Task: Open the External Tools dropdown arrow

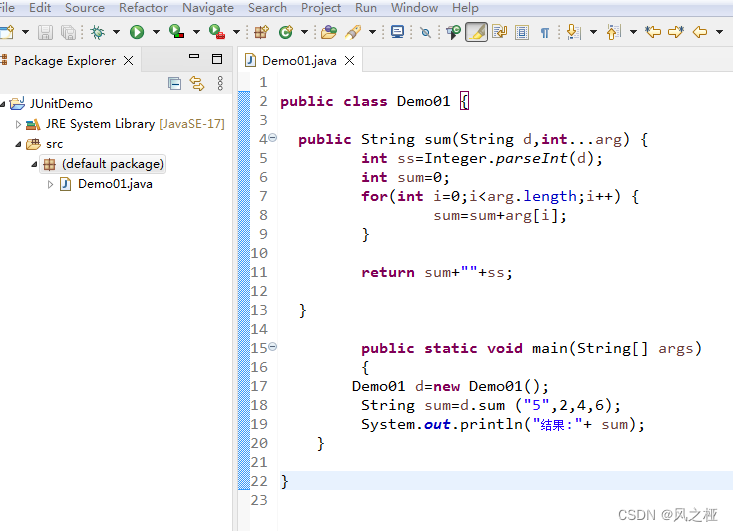Action: pos(237,32)
